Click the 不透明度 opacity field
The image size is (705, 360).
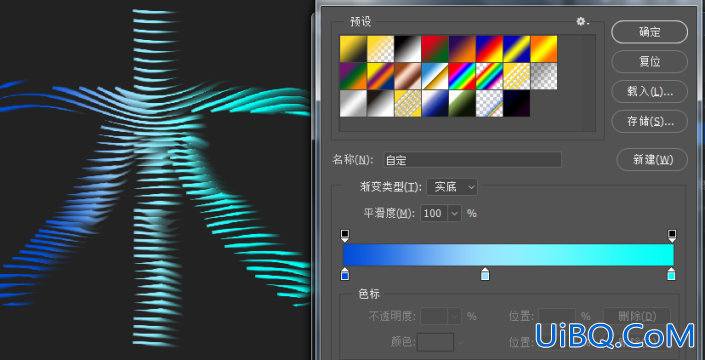click(x=434, y=316)
